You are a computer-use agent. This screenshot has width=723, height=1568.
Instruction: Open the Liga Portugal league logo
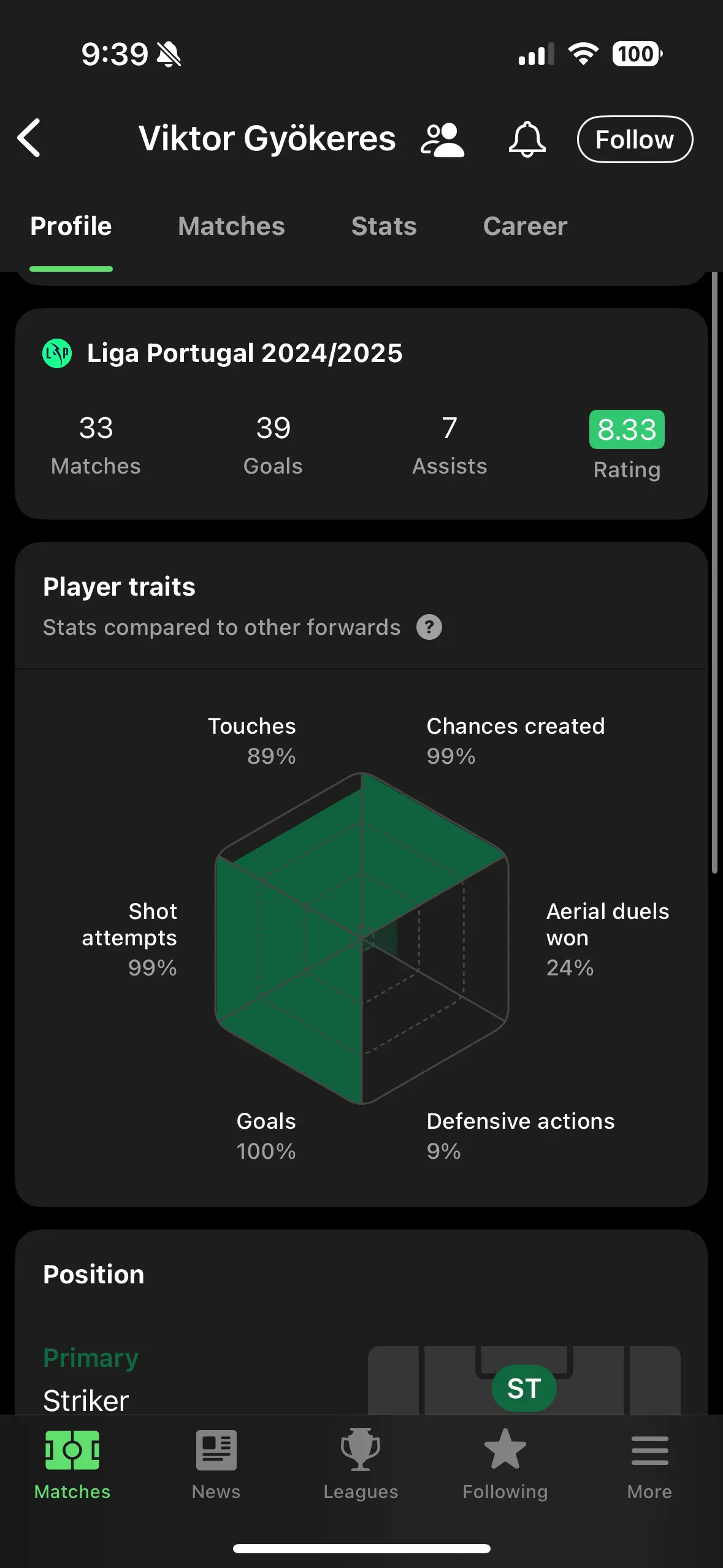(57, 353)
